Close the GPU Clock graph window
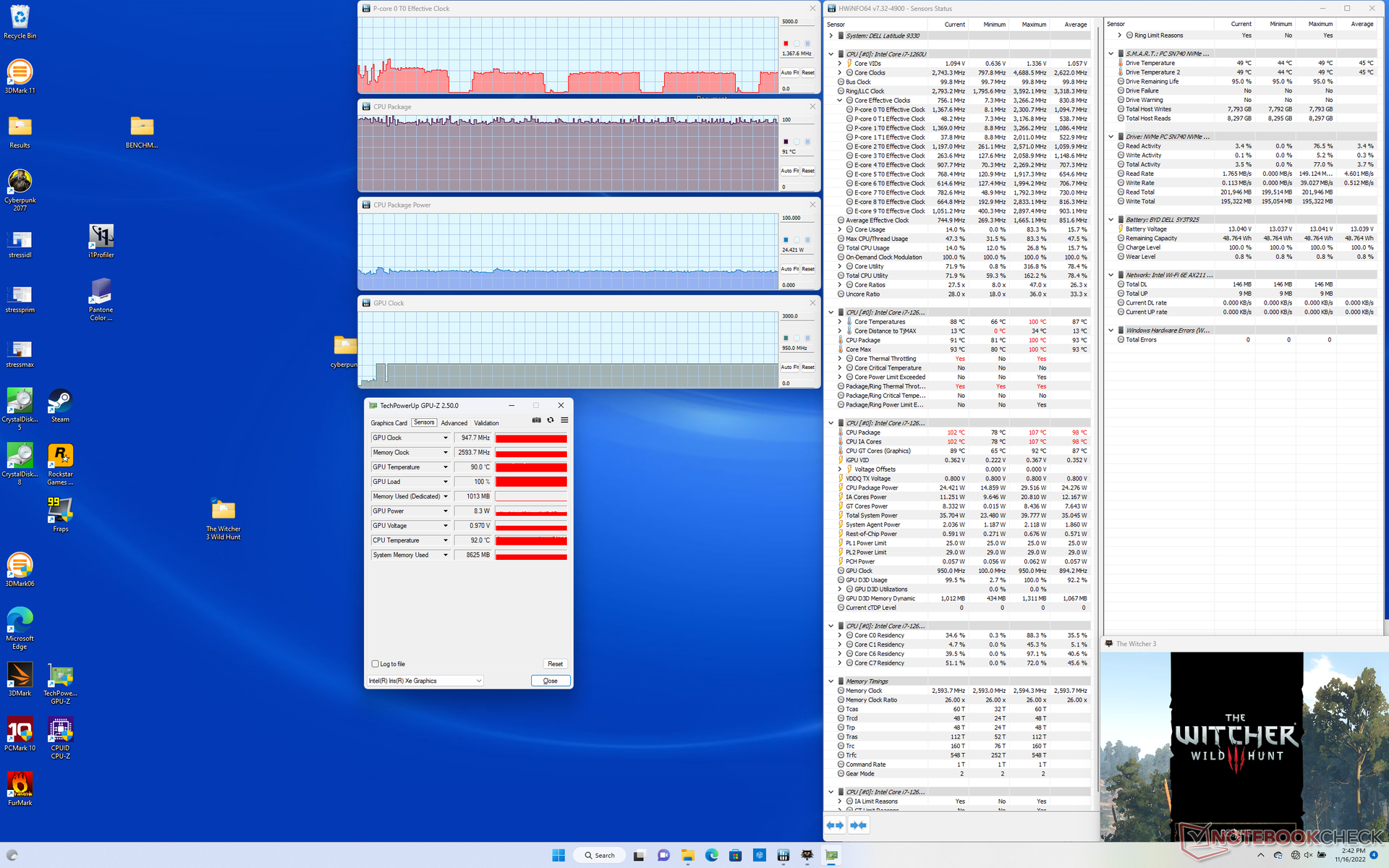This screenshot has width=1389, height=868. click(812, 303)
